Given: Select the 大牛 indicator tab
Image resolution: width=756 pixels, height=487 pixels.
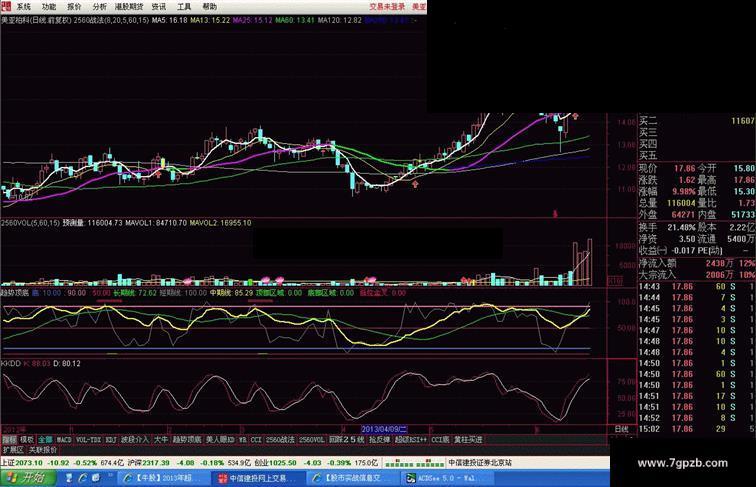Looking at the screenshot, I should [x=161, y=440].
